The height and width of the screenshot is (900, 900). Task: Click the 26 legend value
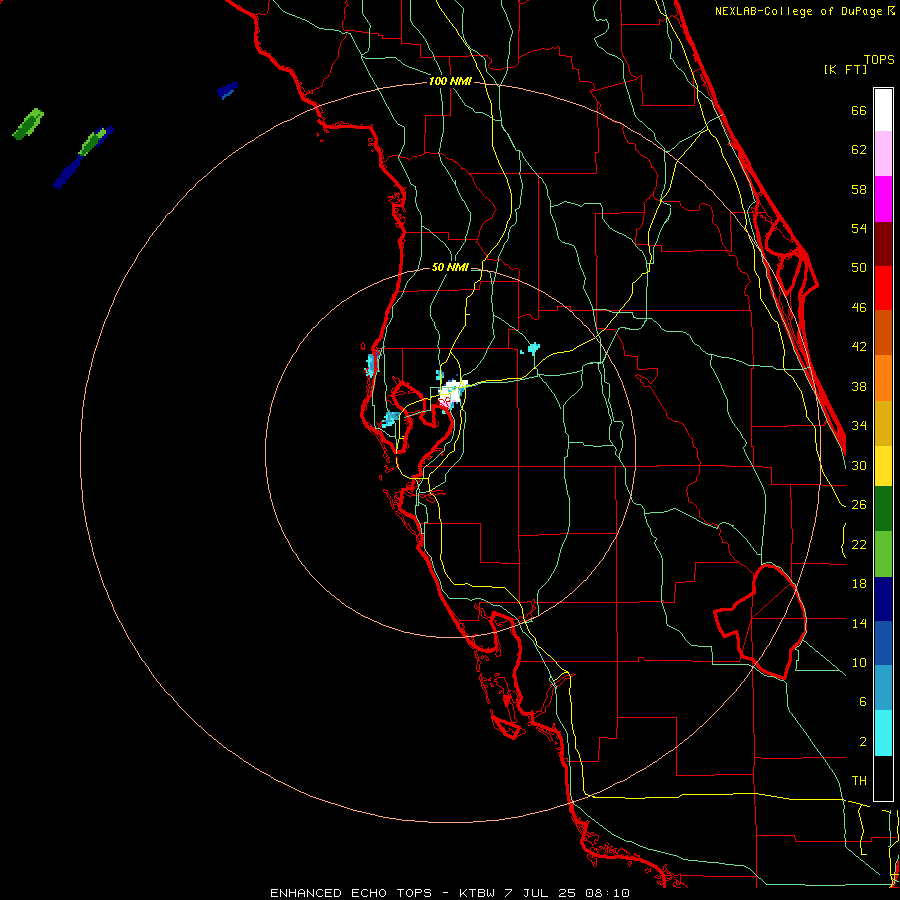coord(859,505)
